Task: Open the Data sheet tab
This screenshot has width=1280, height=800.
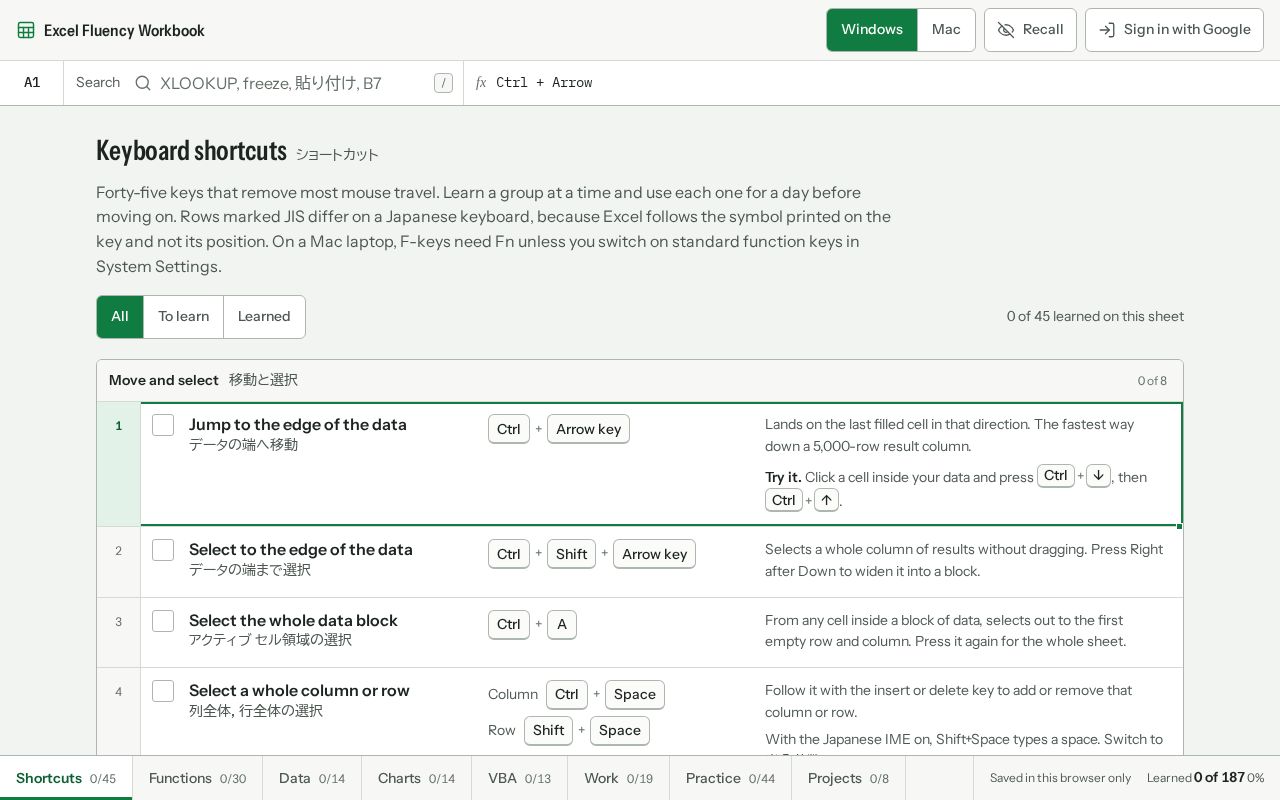Action: click(x=312, y=778)
